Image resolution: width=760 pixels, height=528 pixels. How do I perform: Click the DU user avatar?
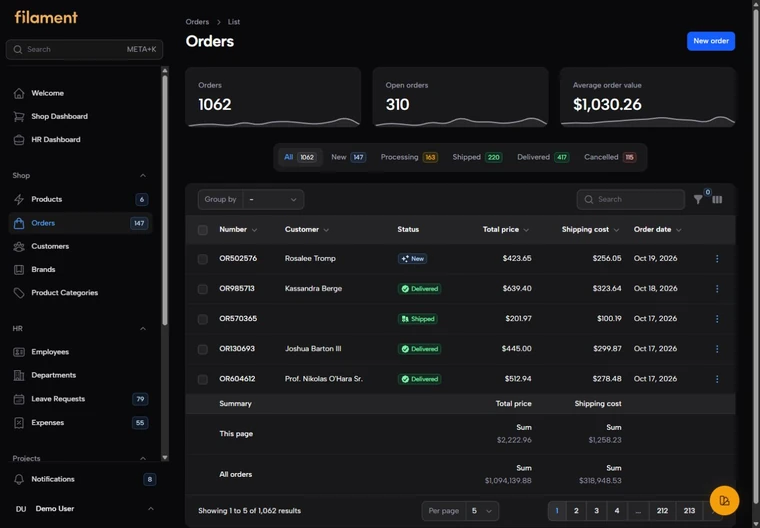[x=21, y=509]
